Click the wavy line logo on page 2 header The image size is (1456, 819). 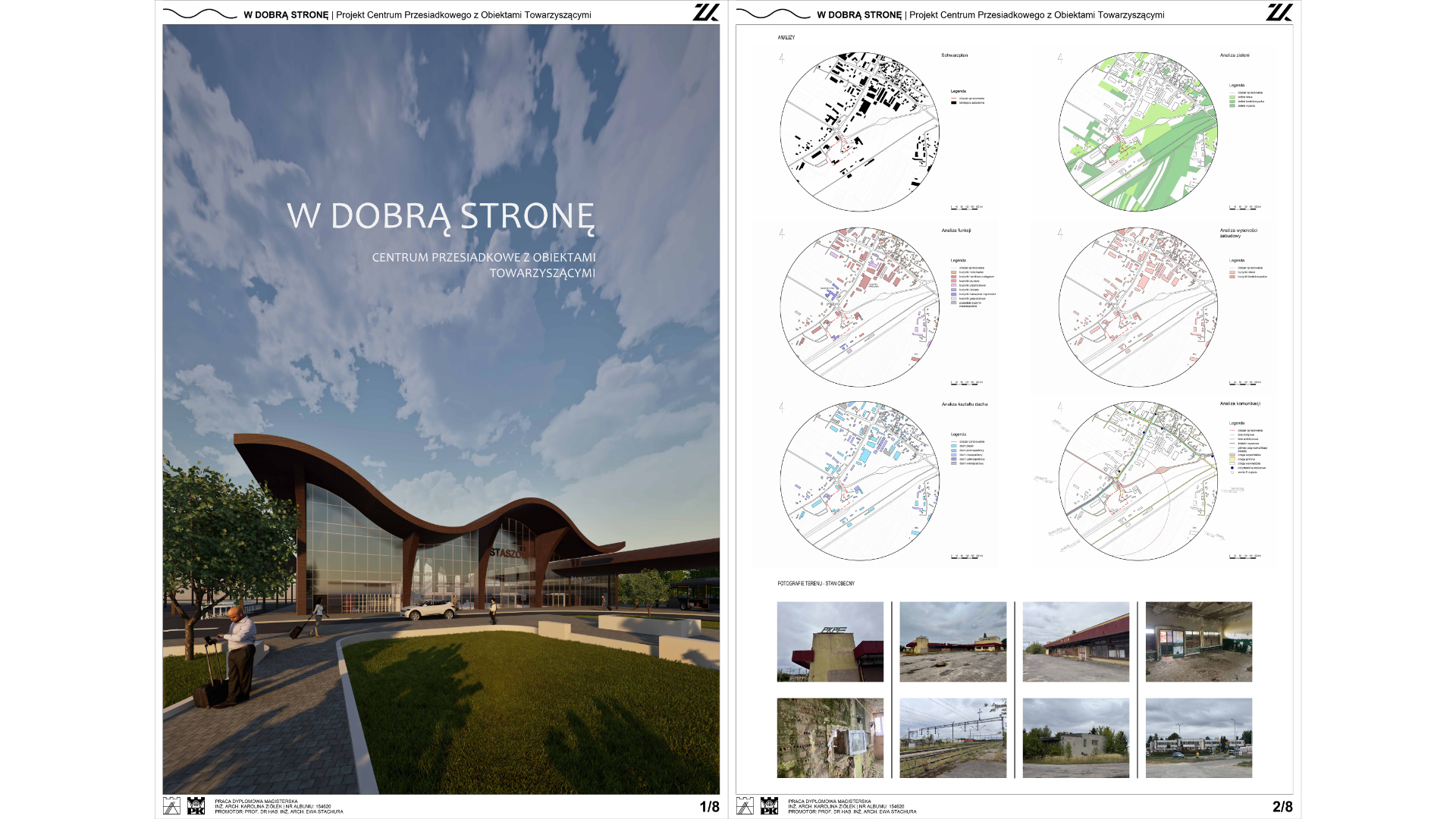(773, 14)
